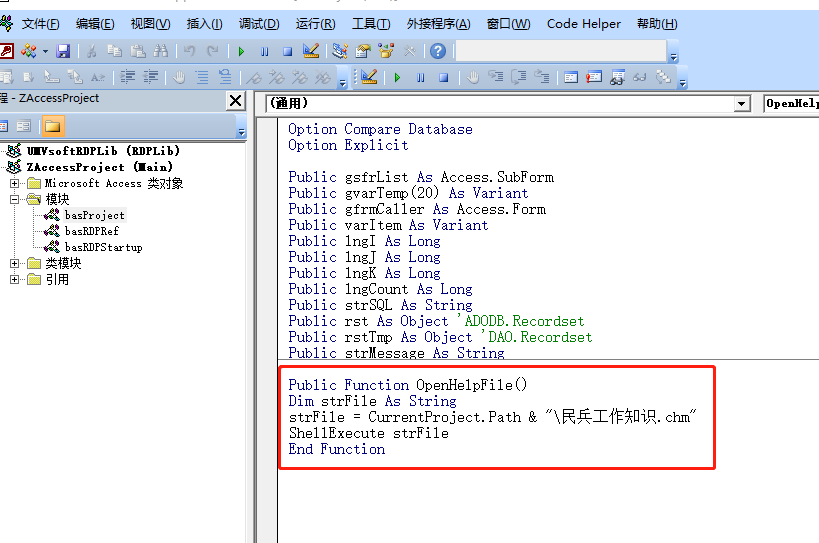Open the Insert Module dropdown arrow
Image resolution: width=819 pixels, height=543 pixels.
tap(45, 51)
